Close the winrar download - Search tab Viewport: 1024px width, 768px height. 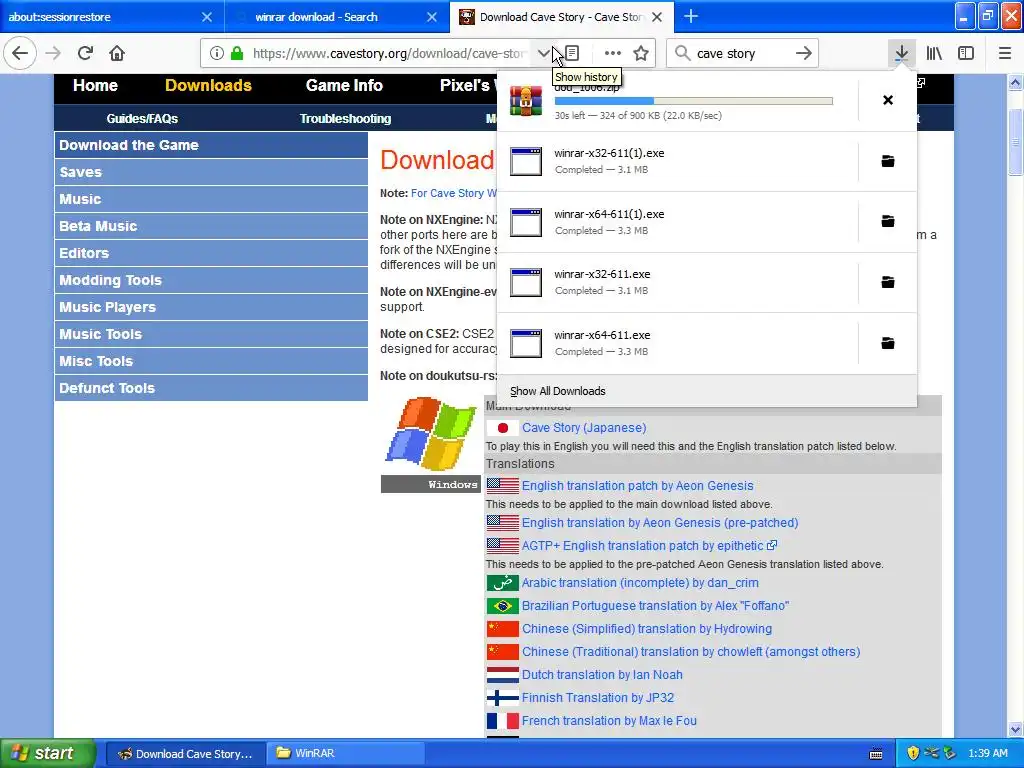click(x=432, y=17)
